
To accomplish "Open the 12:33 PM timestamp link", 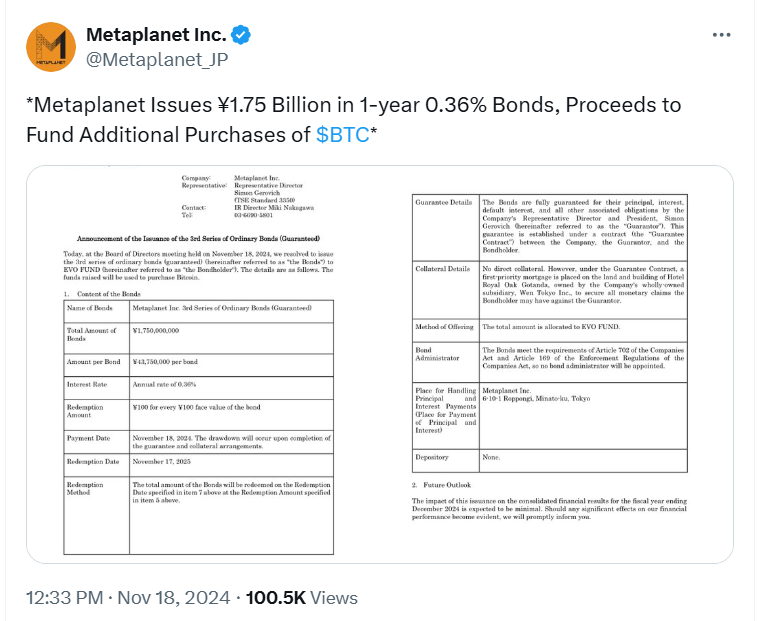I will [64, 598].
